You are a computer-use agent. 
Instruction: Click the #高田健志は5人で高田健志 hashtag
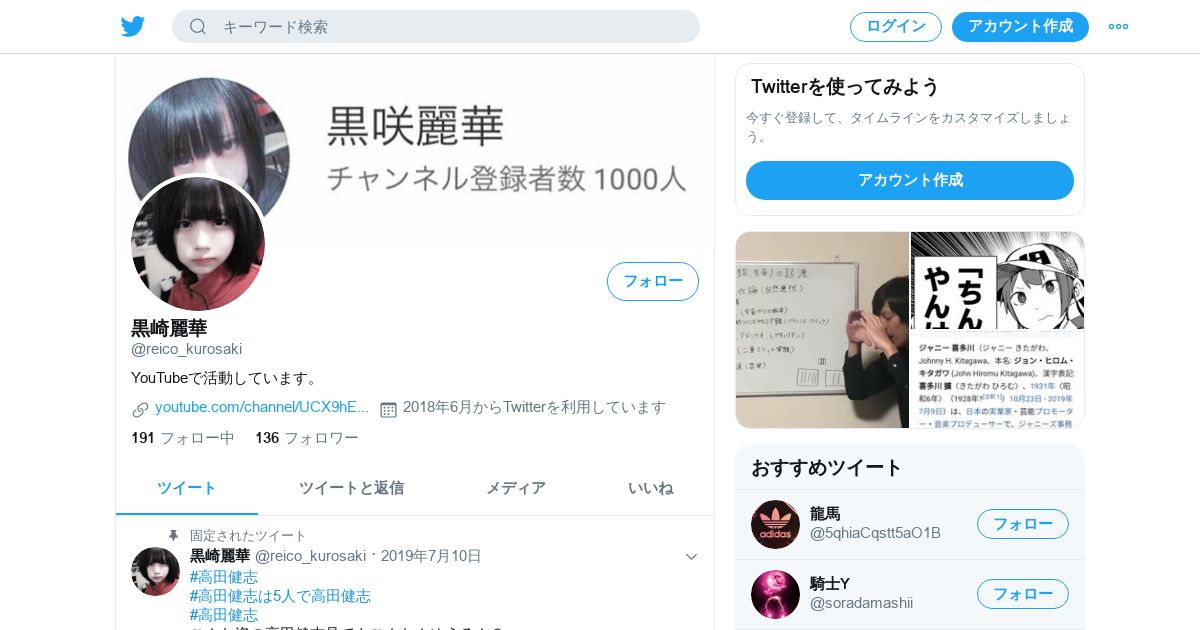coord(280,596)
